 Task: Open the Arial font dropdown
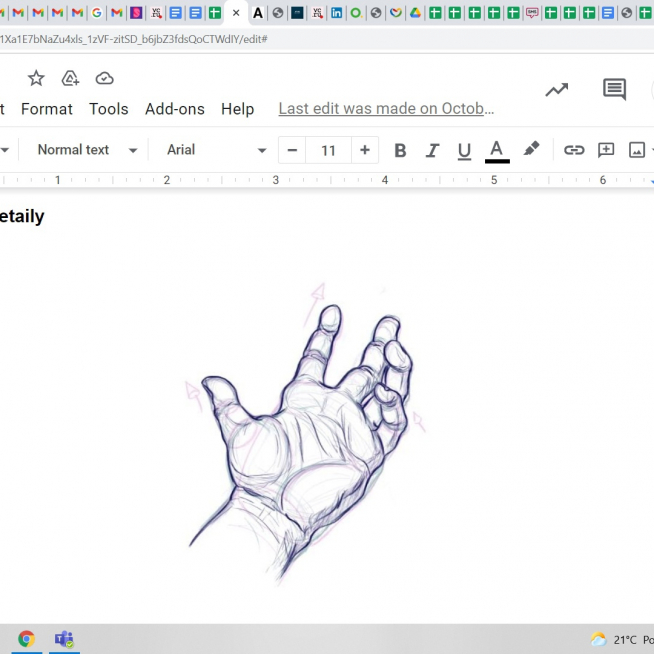tap(216, 150)
